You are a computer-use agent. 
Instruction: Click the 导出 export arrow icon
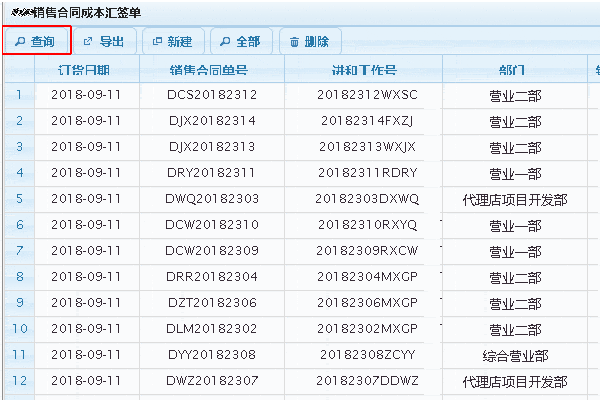pos(88,41)
